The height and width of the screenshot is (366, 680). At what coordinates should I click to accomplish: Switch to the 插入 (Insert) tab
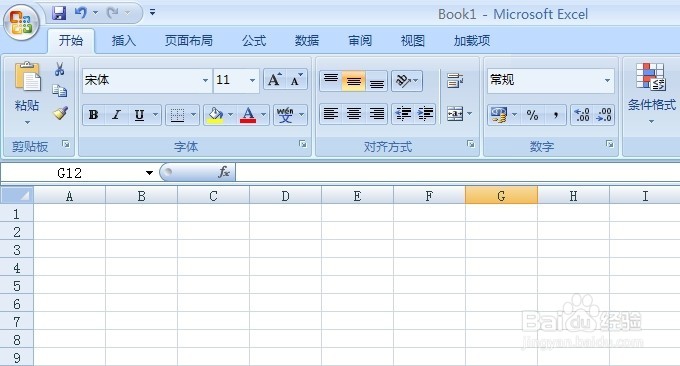(124, 41)
